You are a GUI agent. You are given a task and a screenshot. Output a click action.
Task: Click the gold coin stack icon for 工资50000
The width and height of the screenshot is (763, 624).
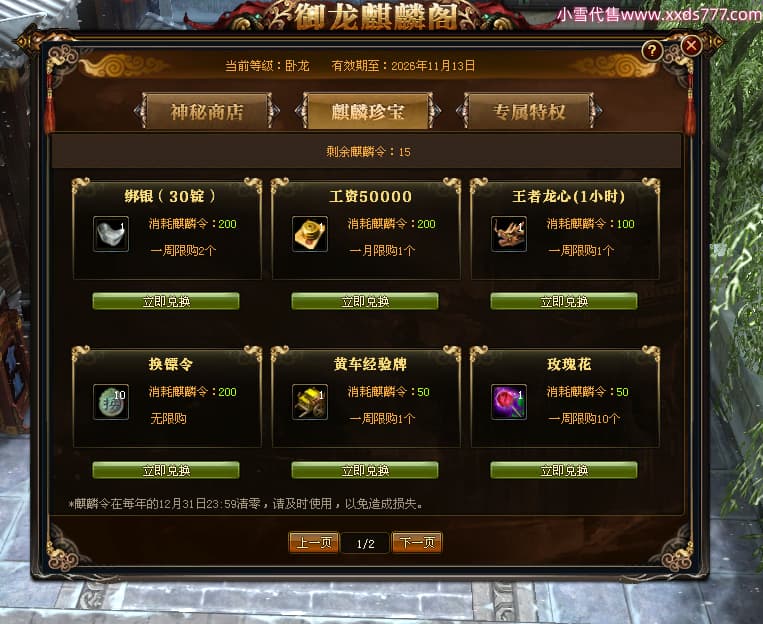click(x=310, y=234)
